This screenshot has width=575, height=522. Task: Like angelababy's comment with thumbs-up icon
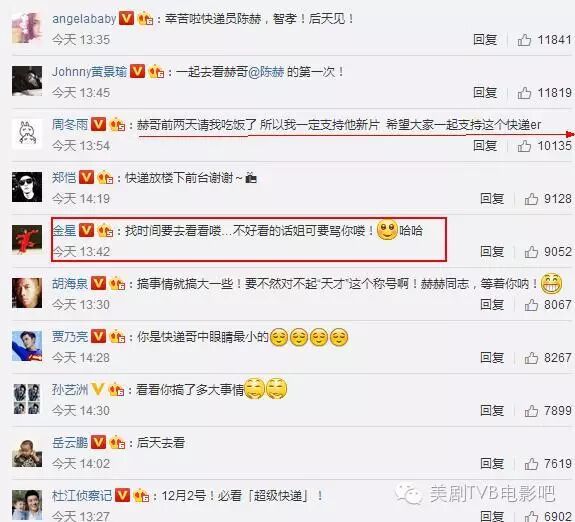(524, 40)
